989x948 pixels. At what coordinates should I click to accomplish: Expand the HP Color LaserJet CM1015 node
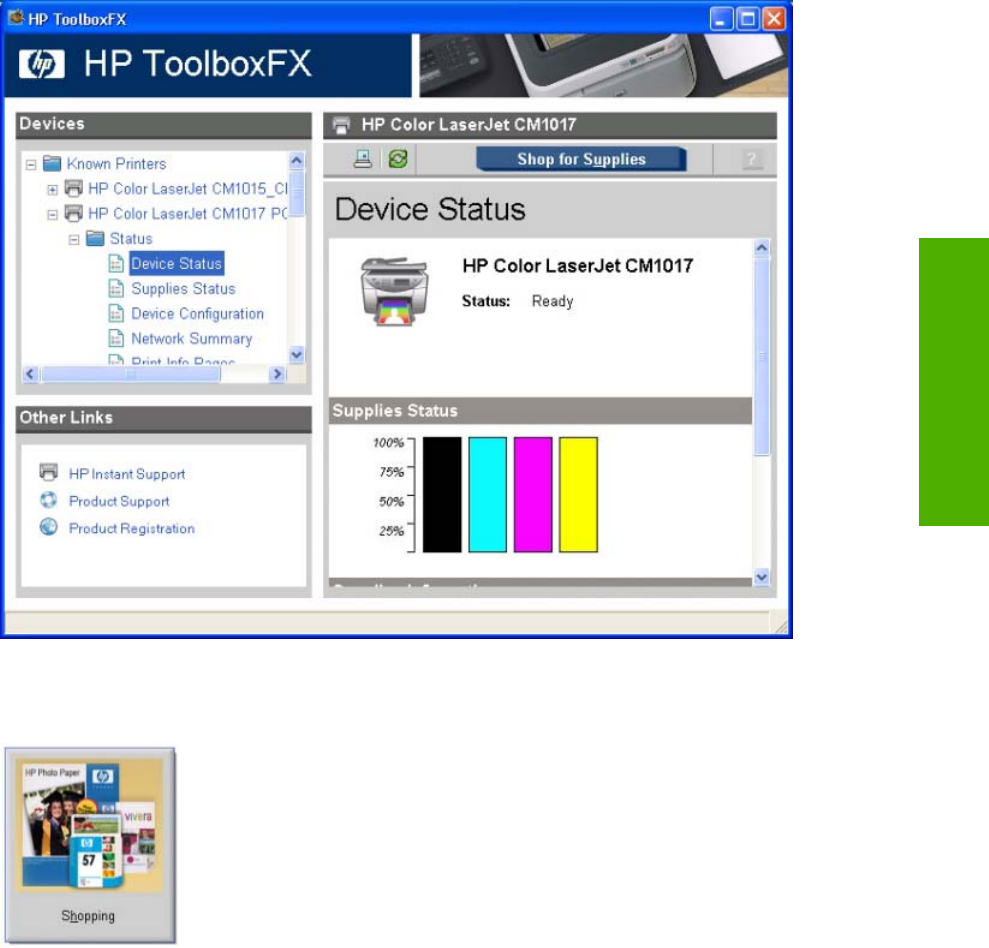point(52,189)
